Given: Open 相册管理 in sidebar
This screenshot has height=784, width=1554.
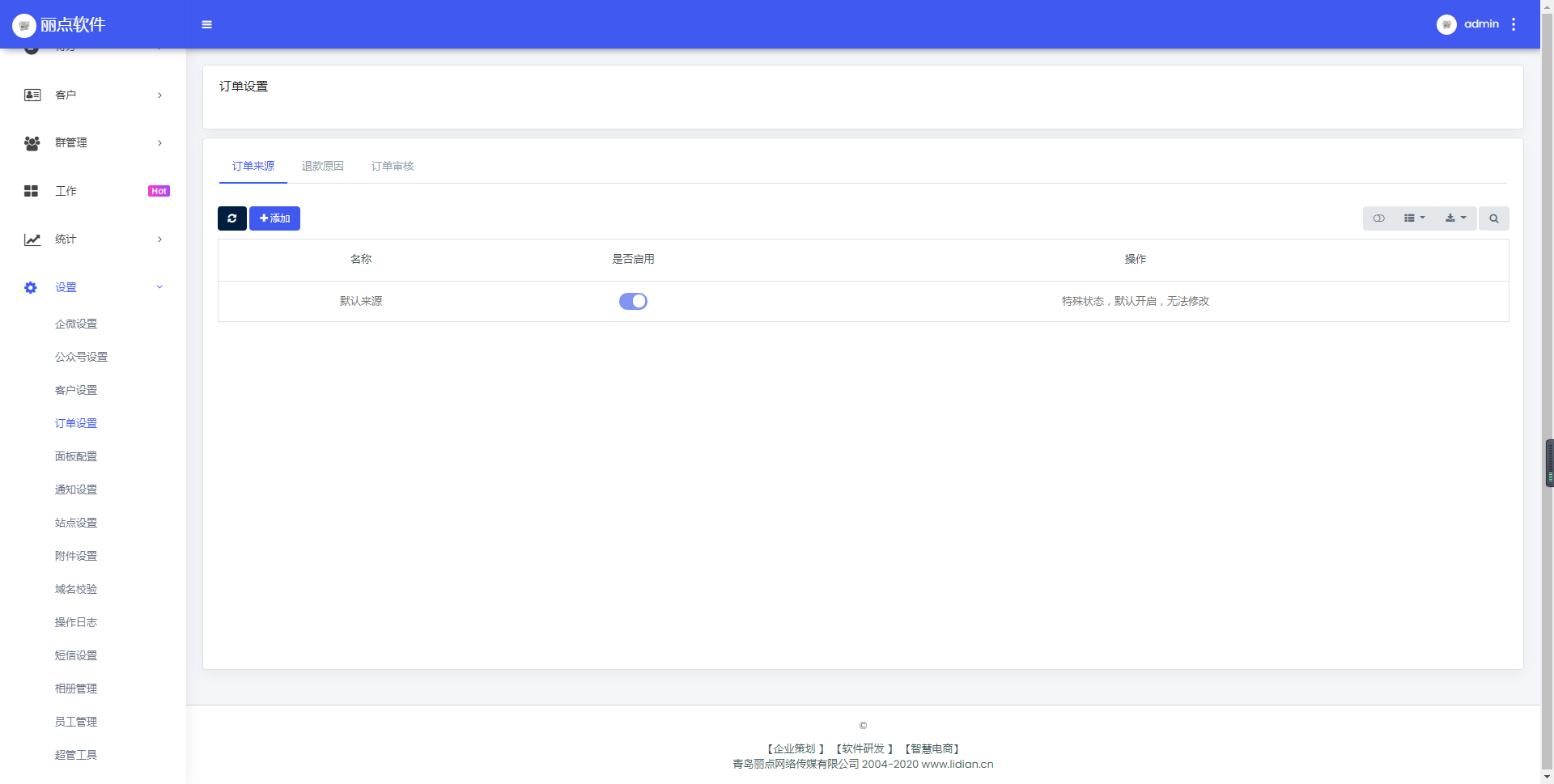Looking at the screenshot, I should [x=76, y=689].
